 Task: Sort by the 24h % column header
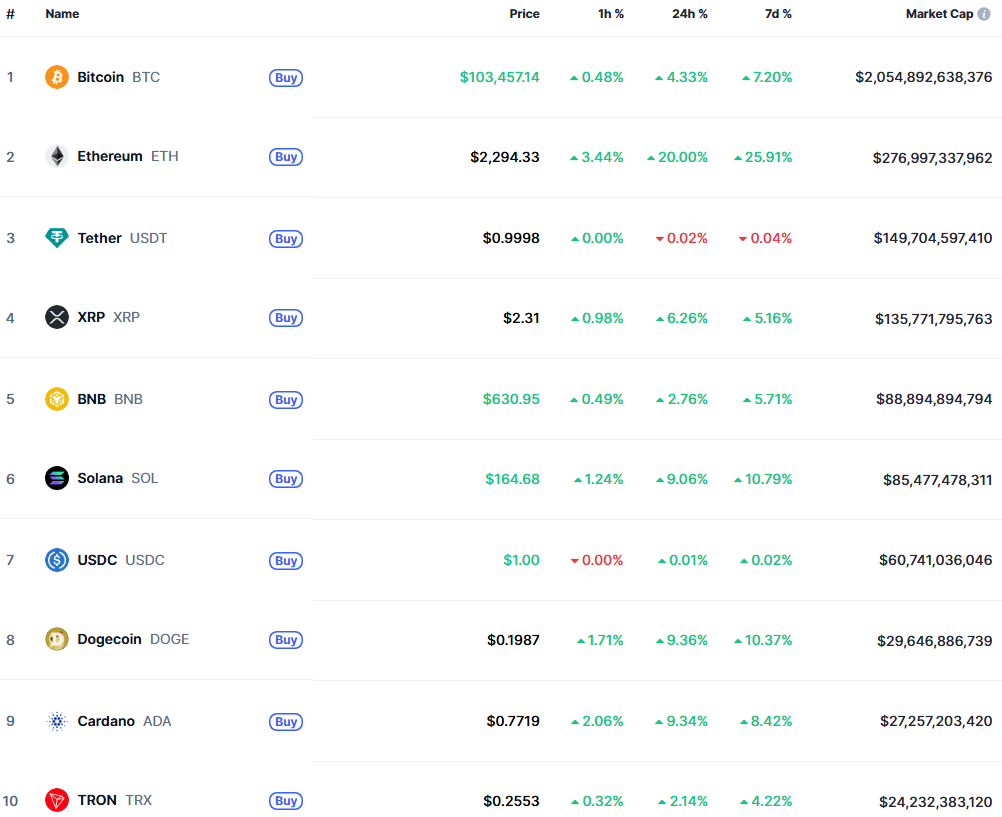pyautogui.click(x=689, y=14)
